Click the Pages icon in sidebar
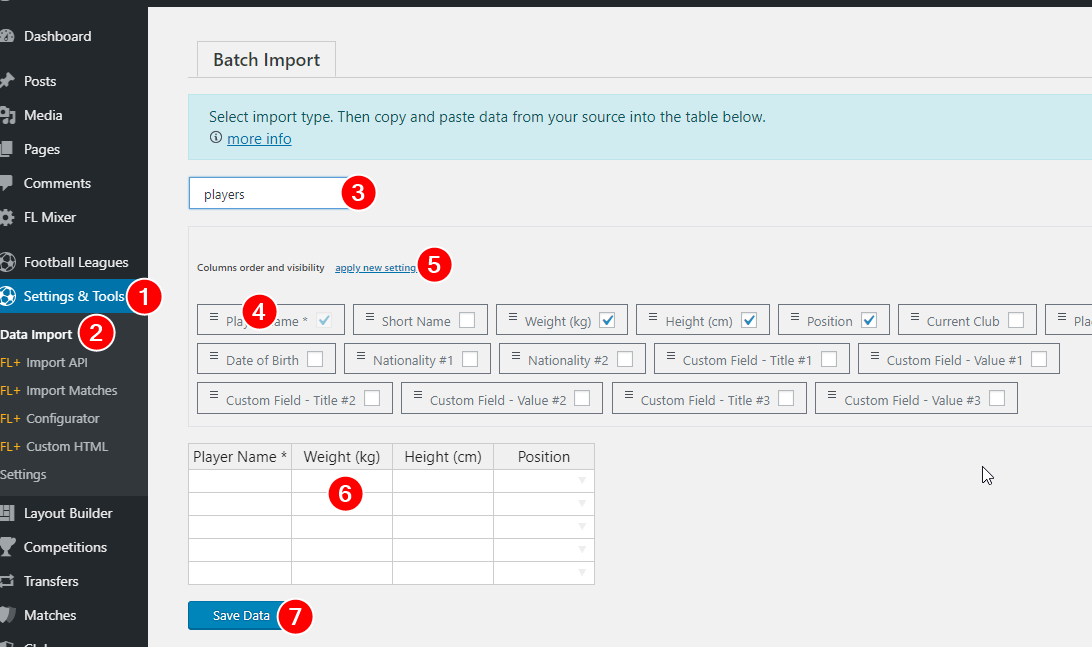The width and height of the screenshot is (1092, 647). (x=6, y=148)
